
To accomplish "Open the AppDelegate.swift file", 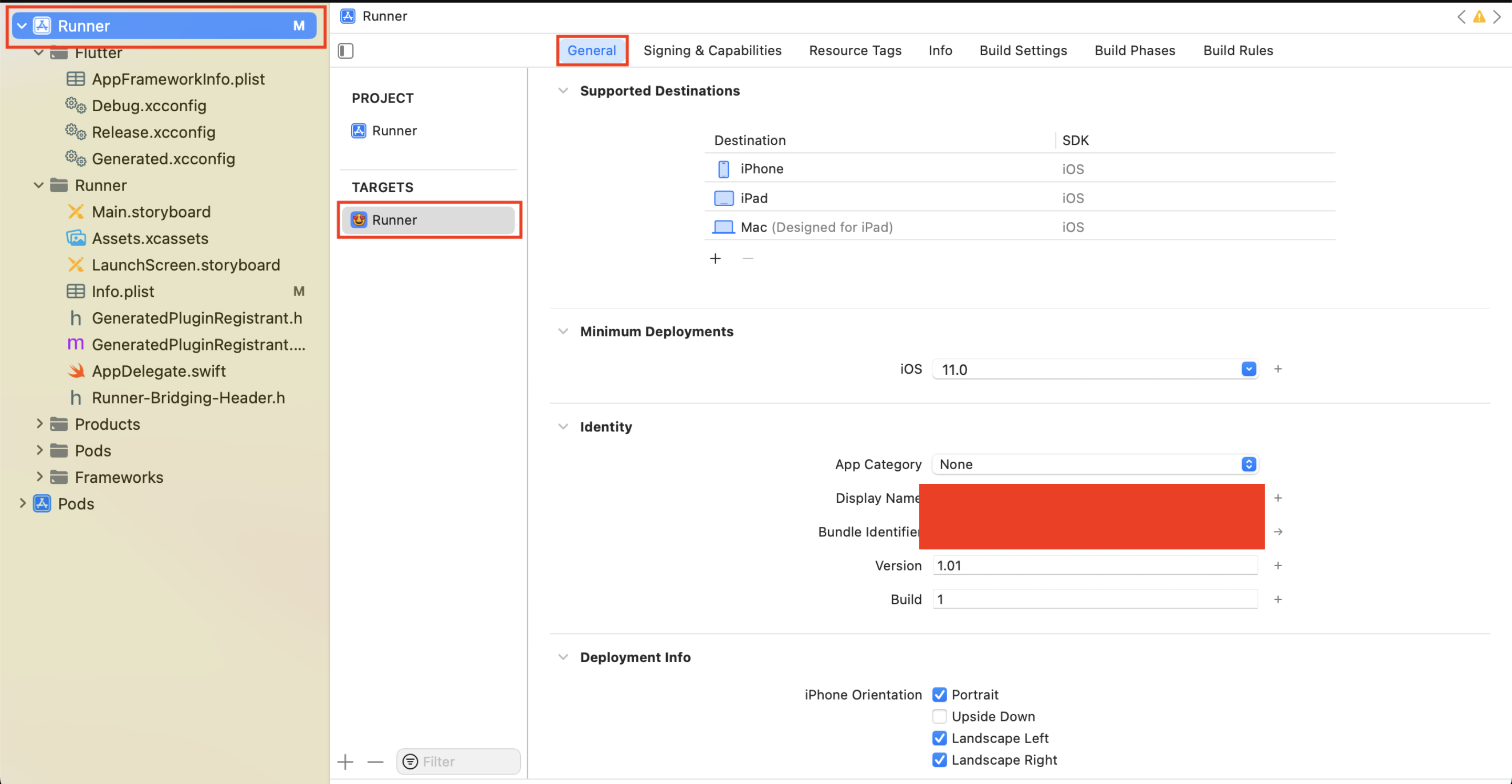I will pos(159,371).
